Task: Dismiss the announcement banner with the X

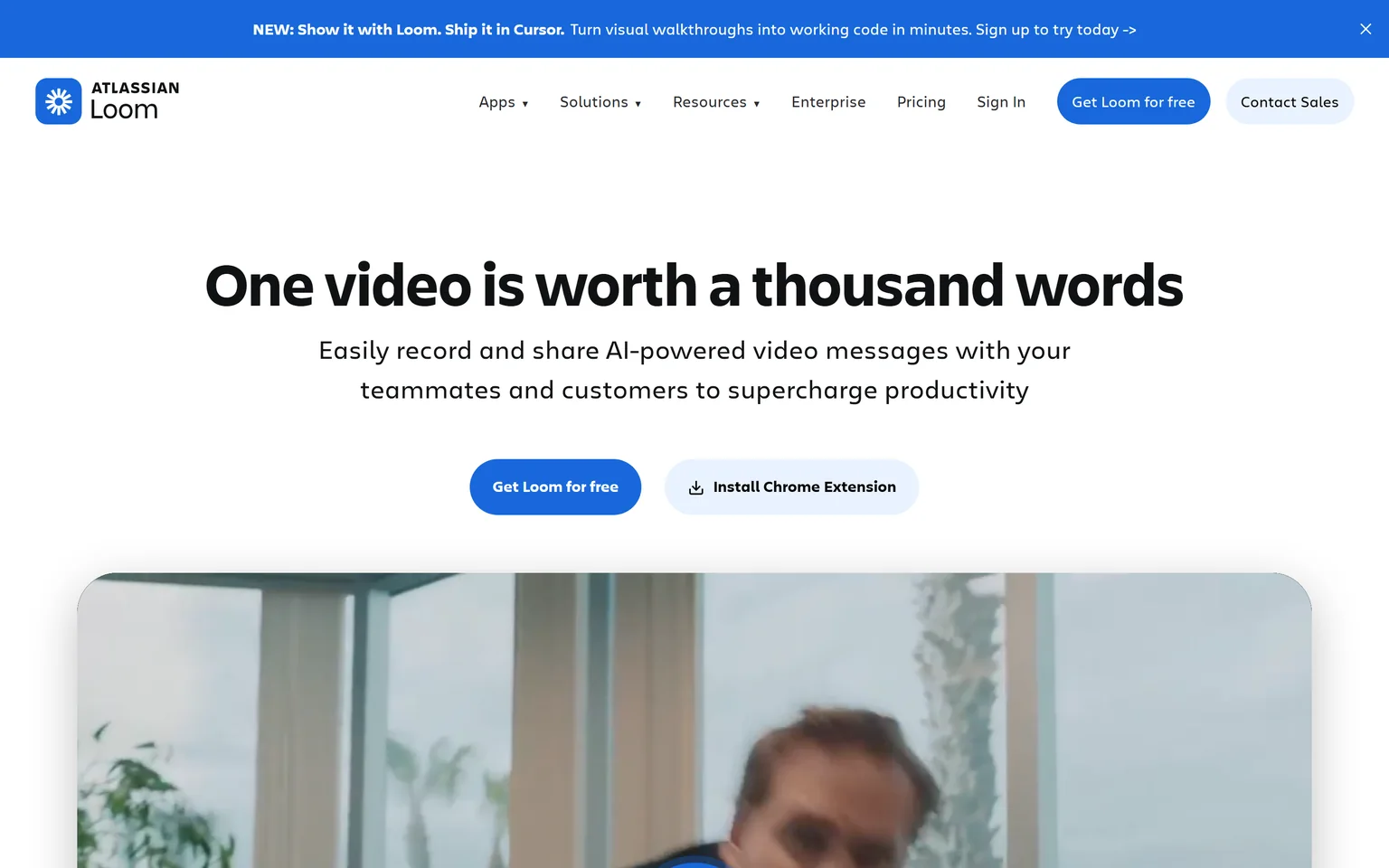Action: pyautogui.click(x=1365, y=29)
